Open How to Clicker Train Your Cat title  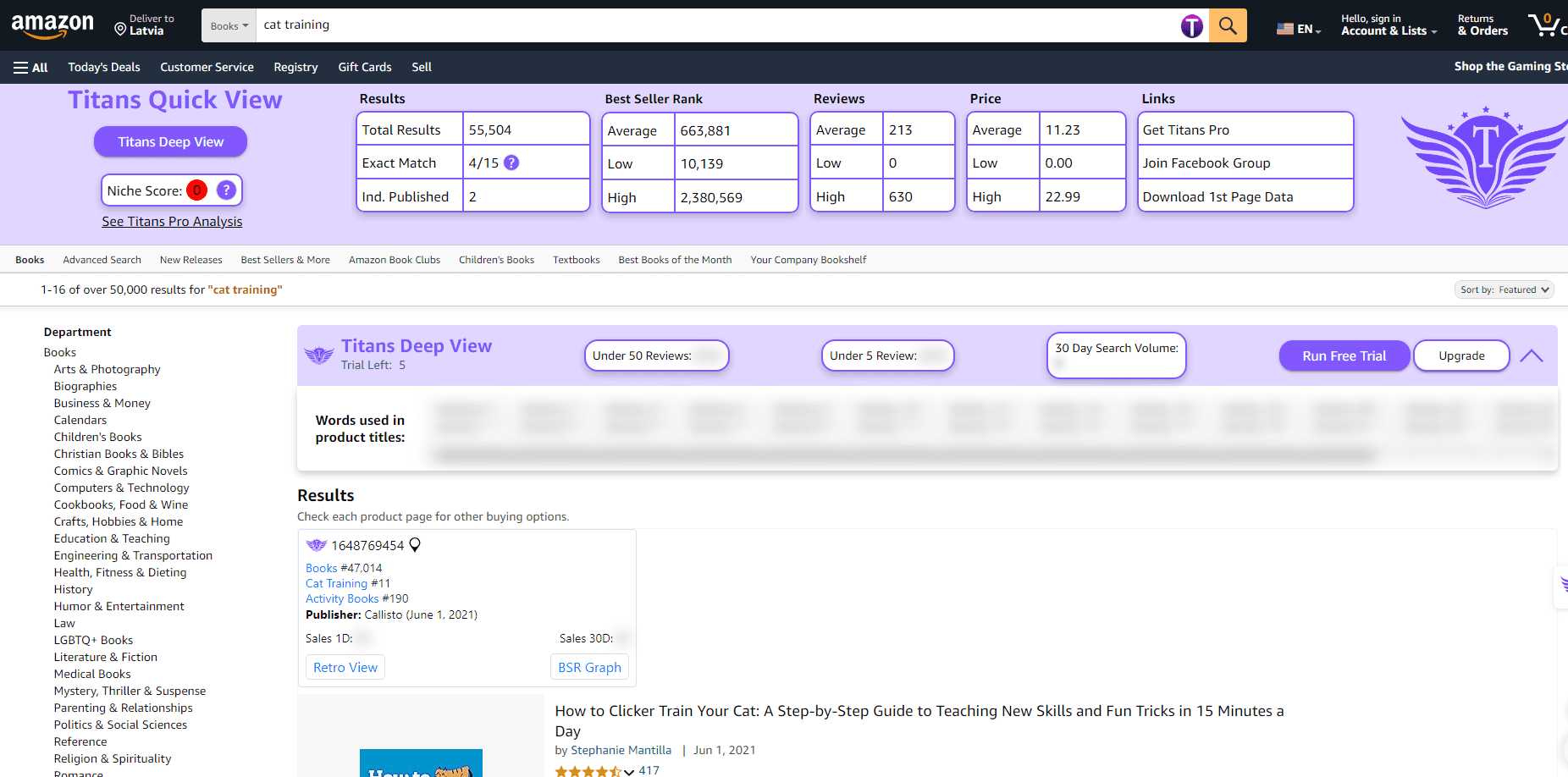coord(919,721)
